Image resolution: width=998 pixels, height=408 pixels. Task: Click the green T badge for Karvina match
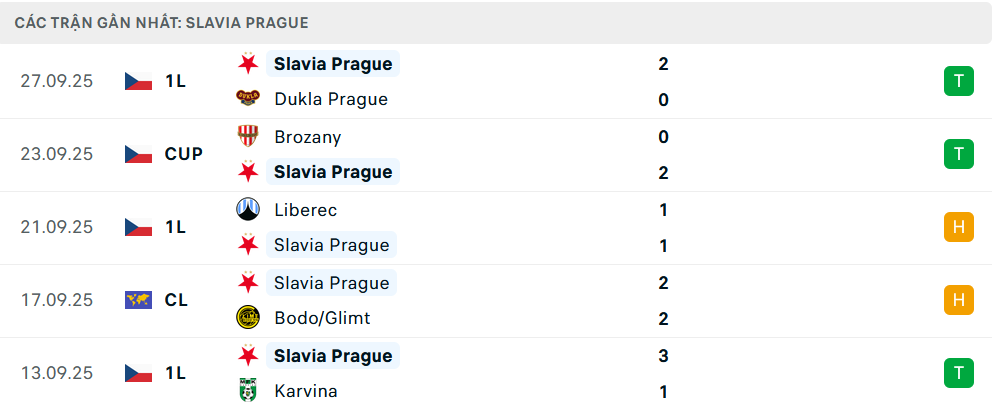click(958, 373)
